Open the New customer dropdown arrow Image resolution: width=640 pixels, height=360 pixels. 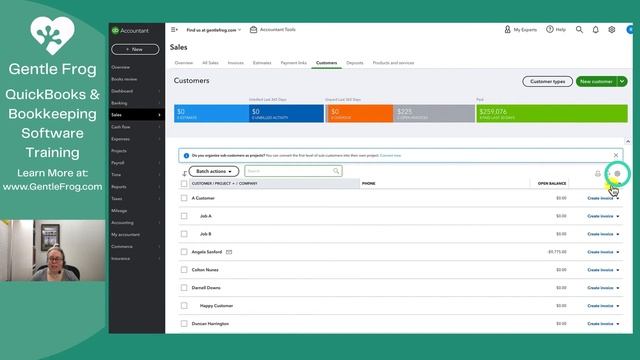622,82
